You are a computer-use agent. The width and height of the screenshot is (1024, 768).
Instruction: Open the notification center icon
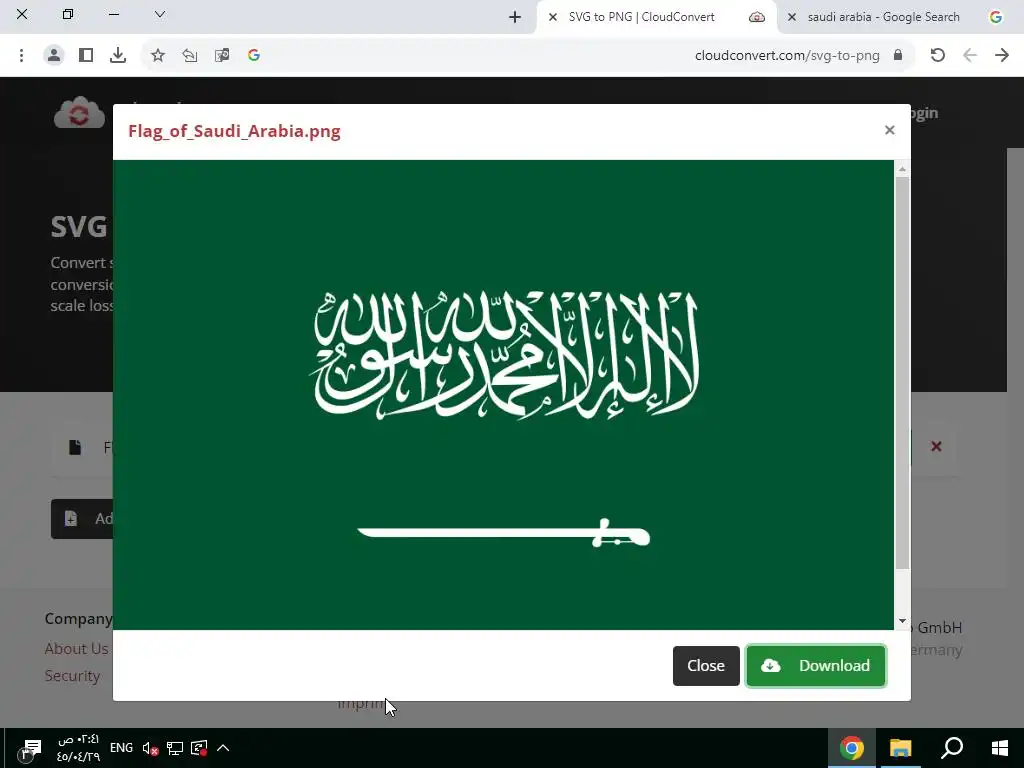tap(30, 749)
